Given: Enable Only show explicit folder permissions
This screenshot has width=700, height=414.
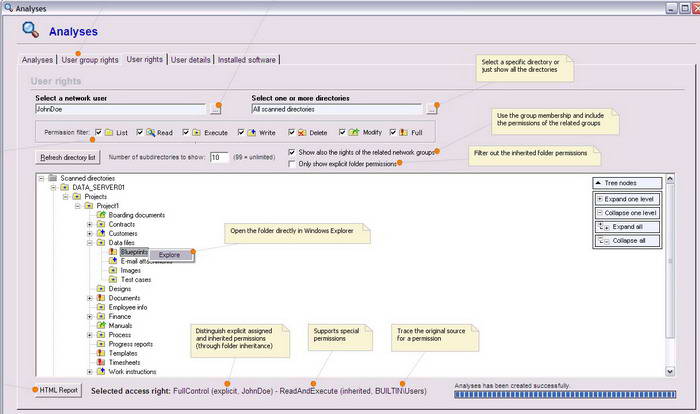Looking at the screenshot, I should [292, 164].
